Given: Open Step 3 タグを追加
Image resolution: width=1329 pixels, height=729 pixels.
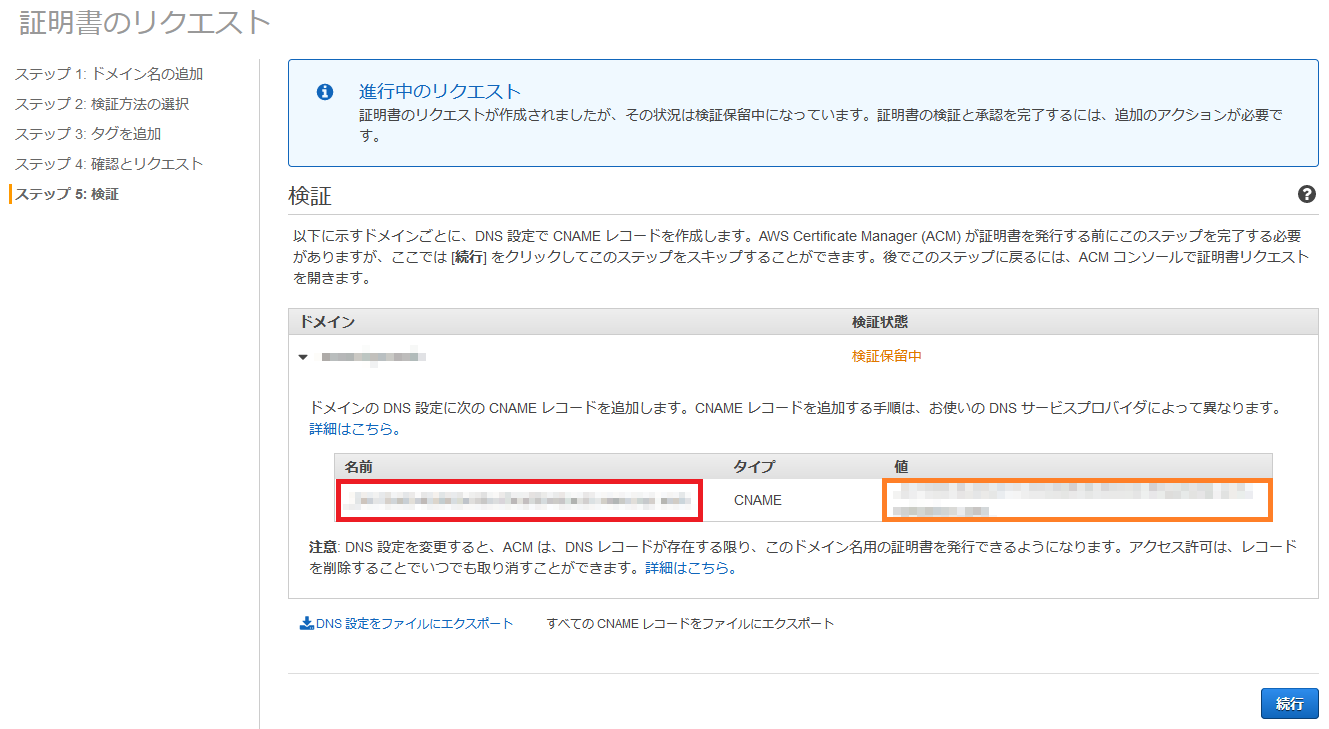Looking at the screenshot, I should pos(88,134).
